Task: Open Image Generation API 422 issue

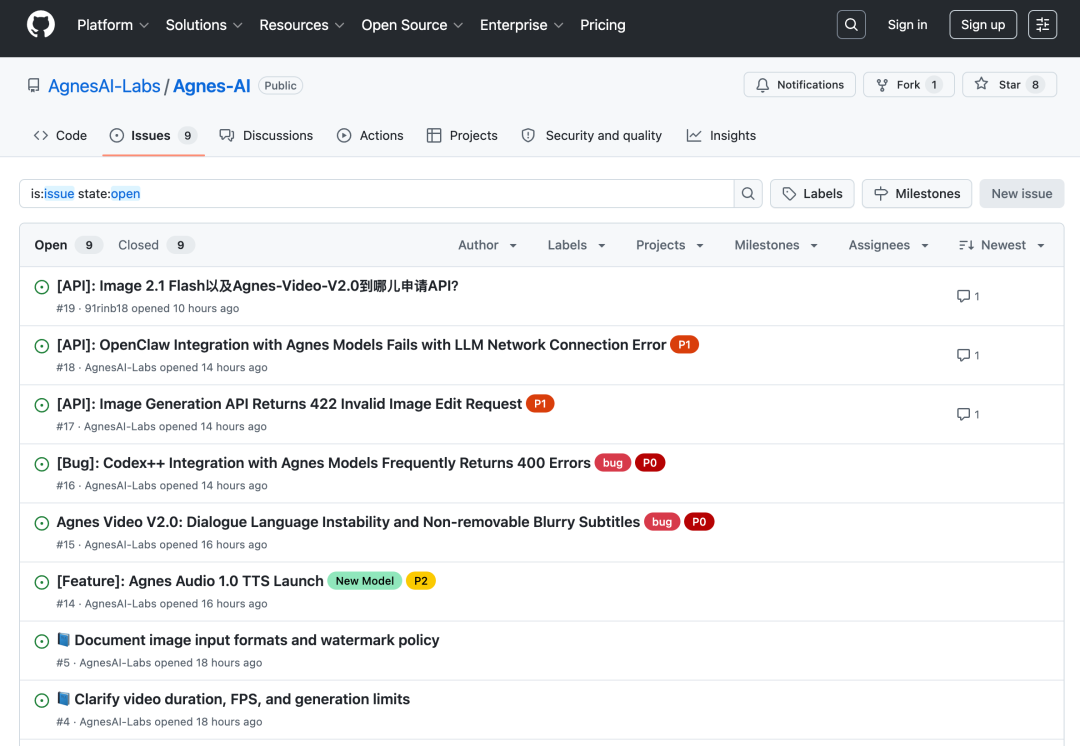Action: coord(289,404)
